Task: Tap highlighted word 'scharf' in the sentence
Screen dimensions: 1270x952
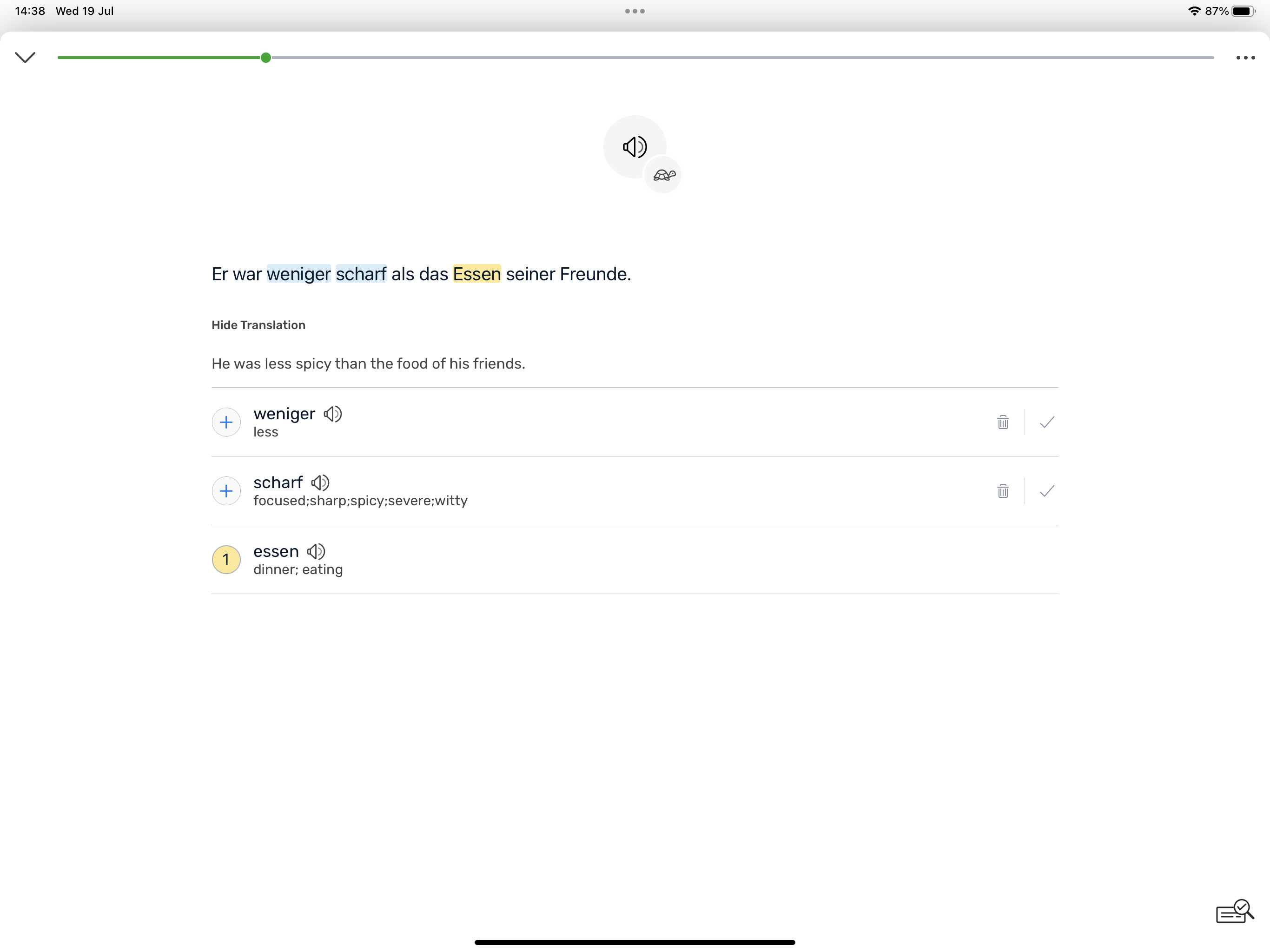Action: (x=361, y=274)
